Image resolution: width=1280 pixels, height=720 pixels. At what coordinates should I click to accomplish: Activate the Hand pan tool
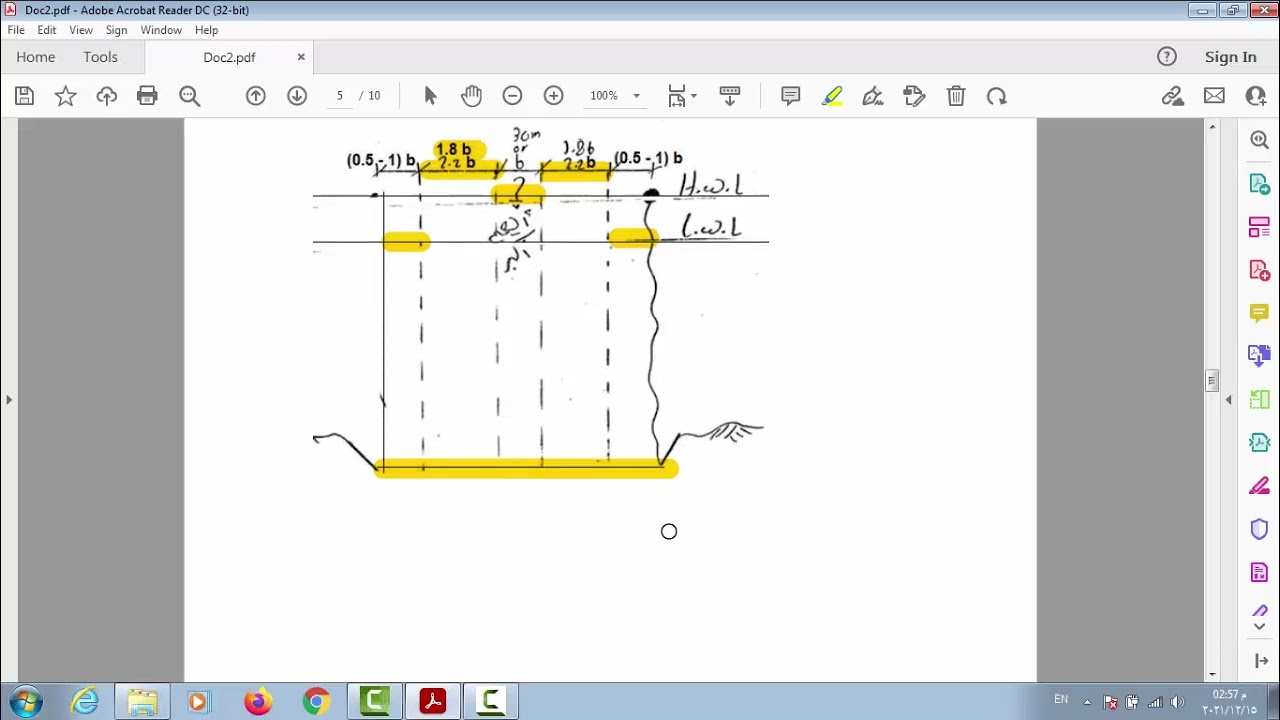[x=471, y=96]
